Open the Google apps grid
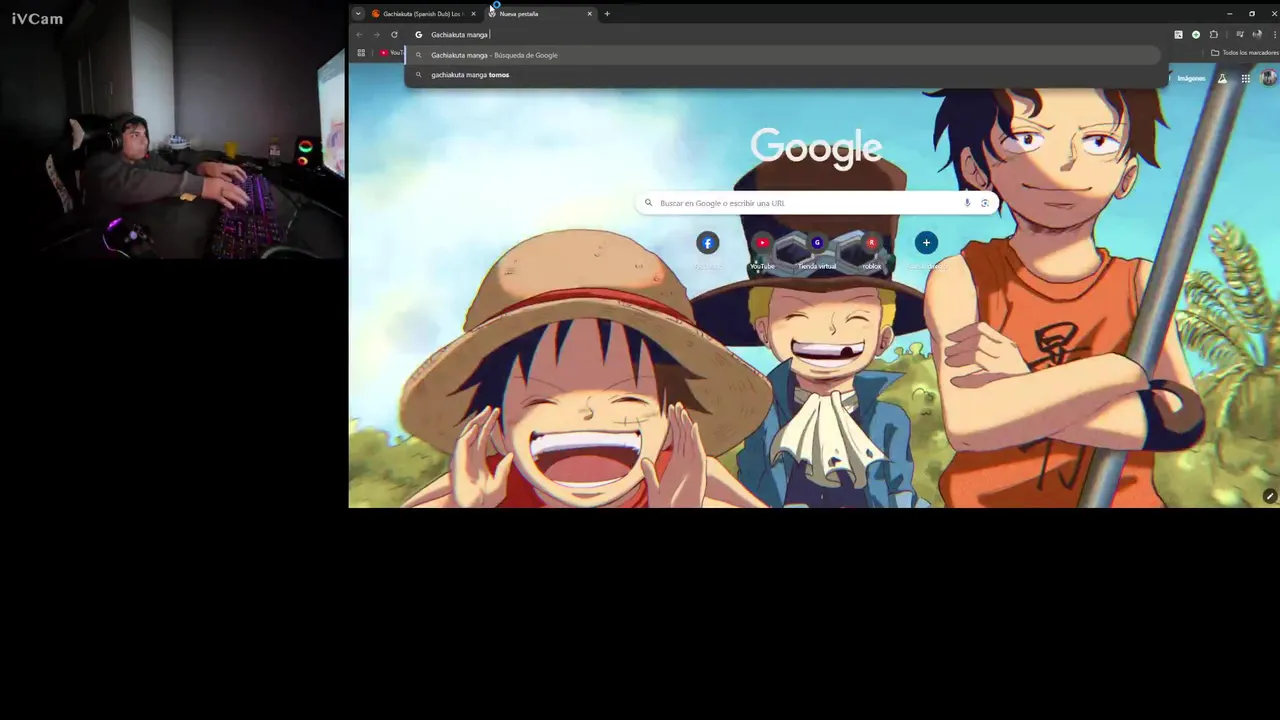The height and width of the screenshot is (720, 1280). tap(1246, 78)
